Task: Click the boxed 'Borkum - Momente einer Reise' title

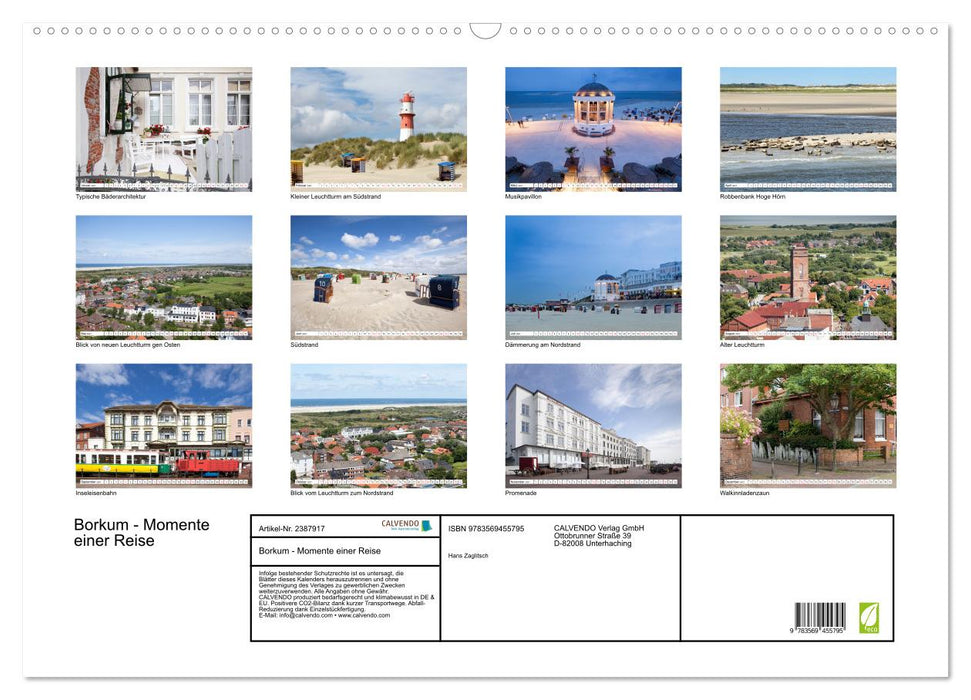Action: 320,551
